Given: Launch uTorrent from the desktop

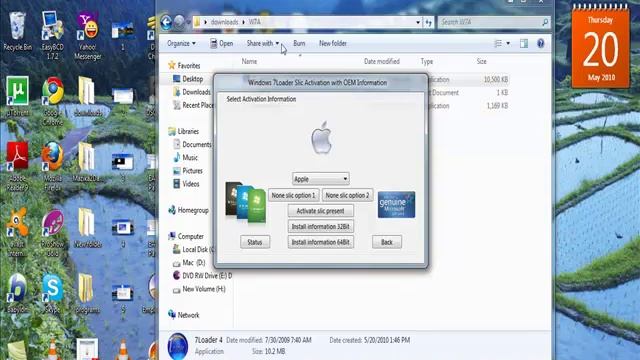Looking at the screenshot, I should click(x=17, y=96).
